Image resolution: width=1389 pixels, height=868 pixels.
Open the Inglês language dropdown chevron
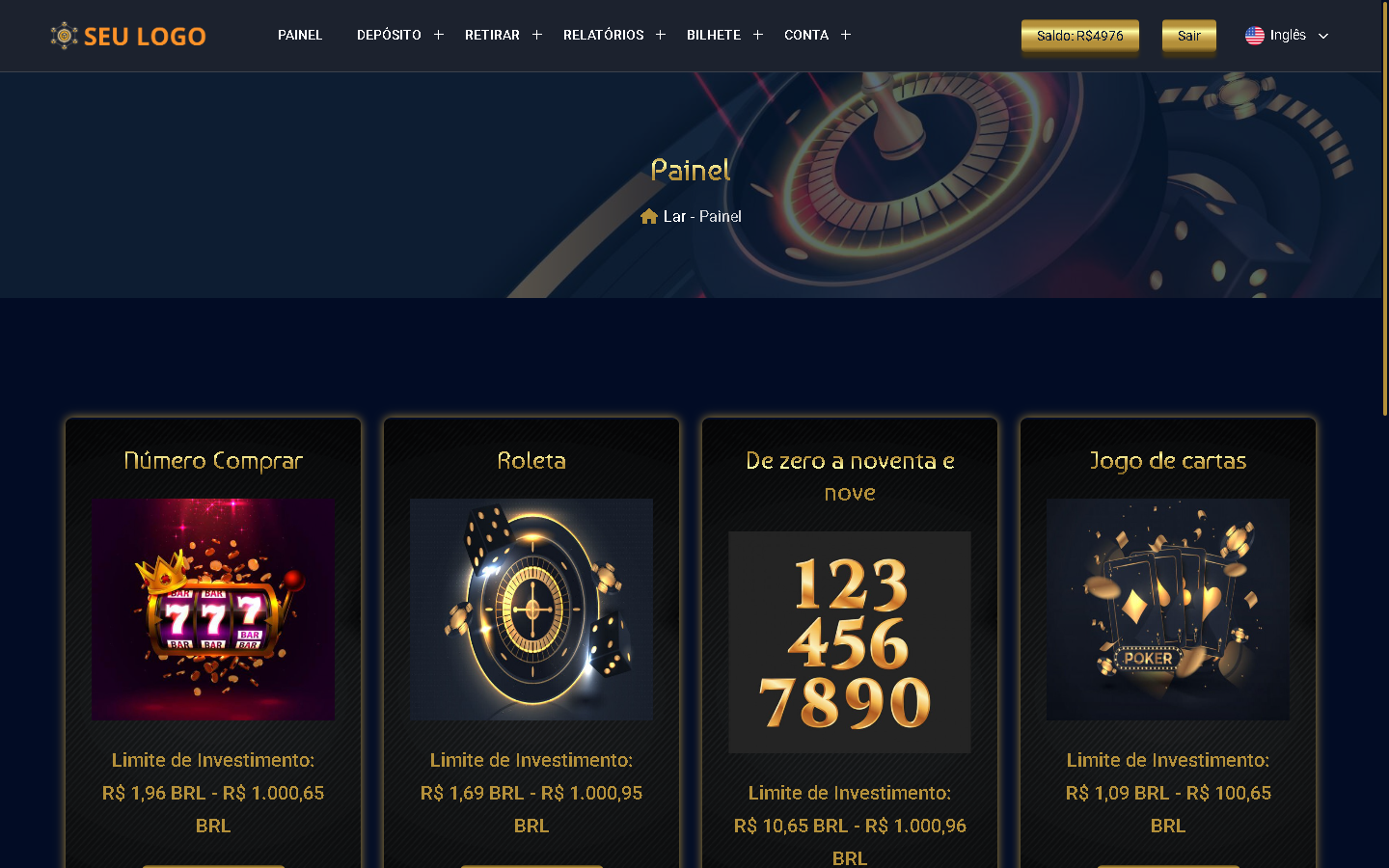1323,36
